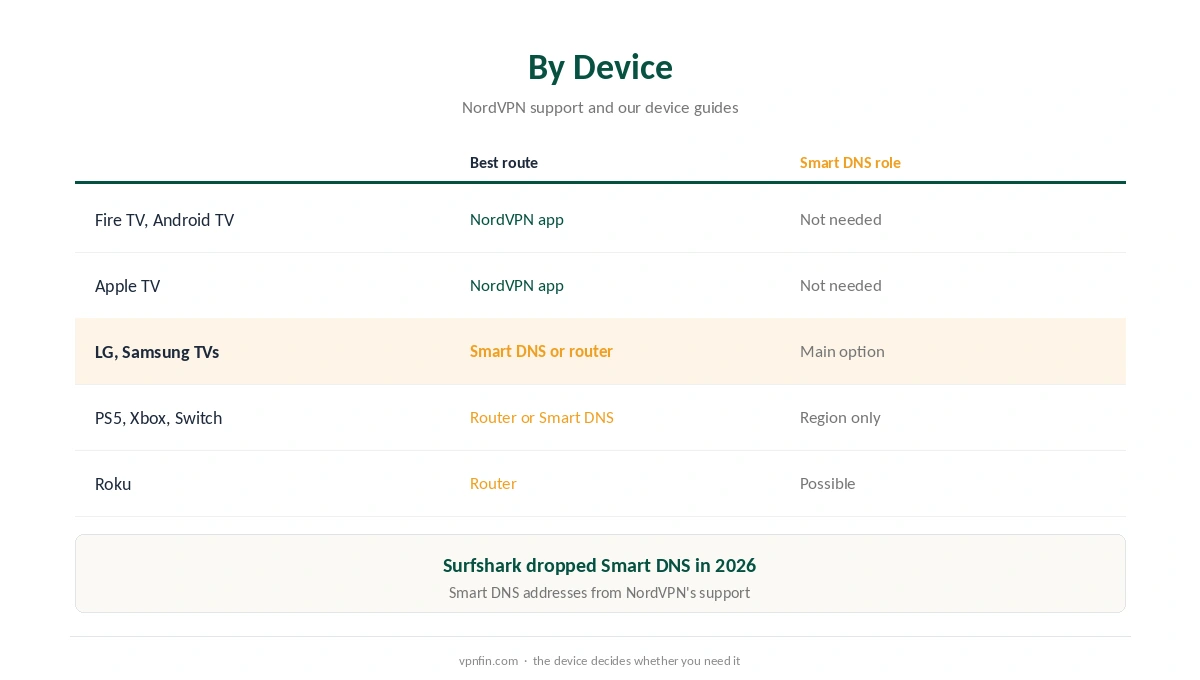
Task: Click the 'Main option' cell
Action: 842,351
